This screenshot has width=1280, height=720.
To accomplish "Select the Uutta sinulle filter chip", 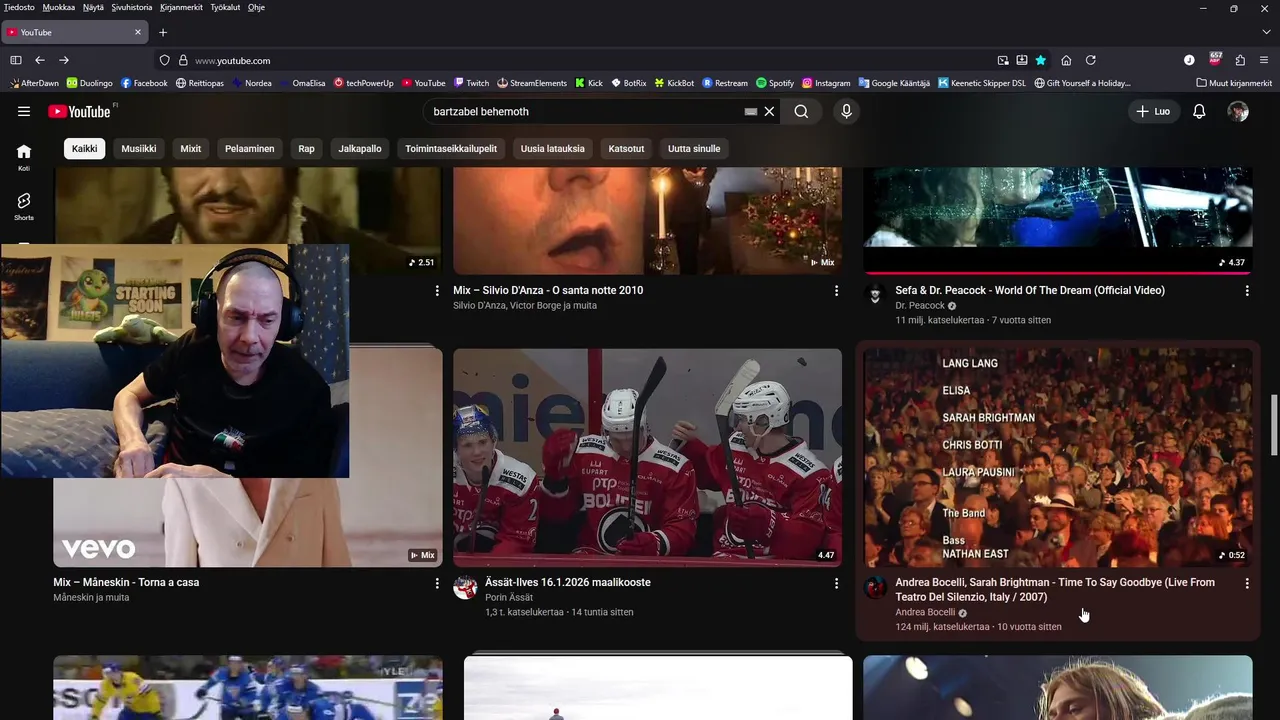I will pyautogui.click(x=694, y=149).
